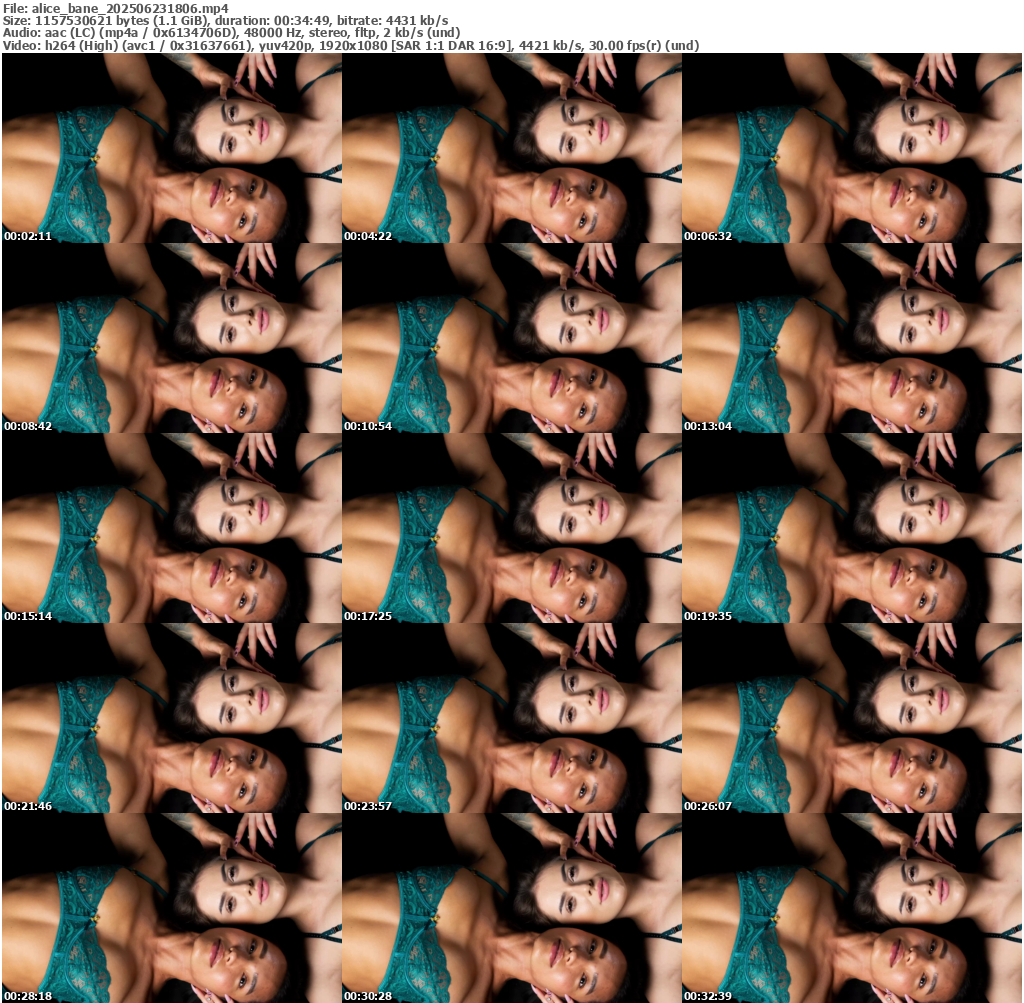Click the thumbnail timestamped 00:15:14

pyautogui.click(x=171, y=528)
